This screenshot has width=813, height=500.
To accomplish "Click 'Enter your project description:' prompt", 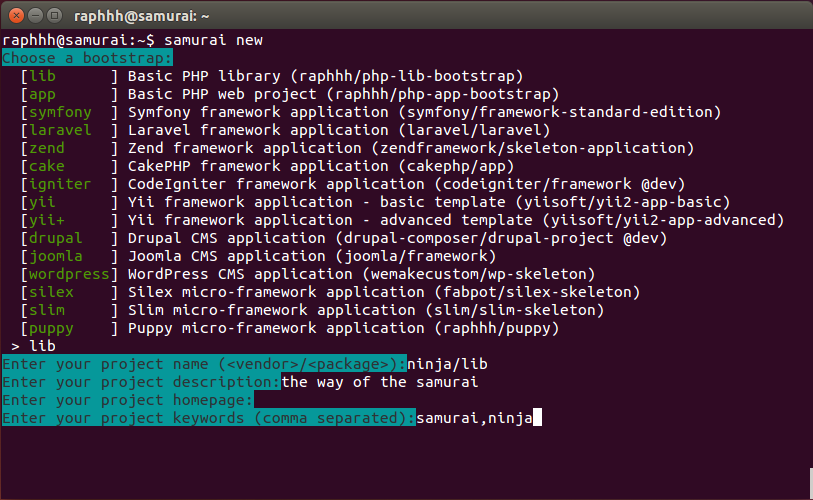I will 142,382.
